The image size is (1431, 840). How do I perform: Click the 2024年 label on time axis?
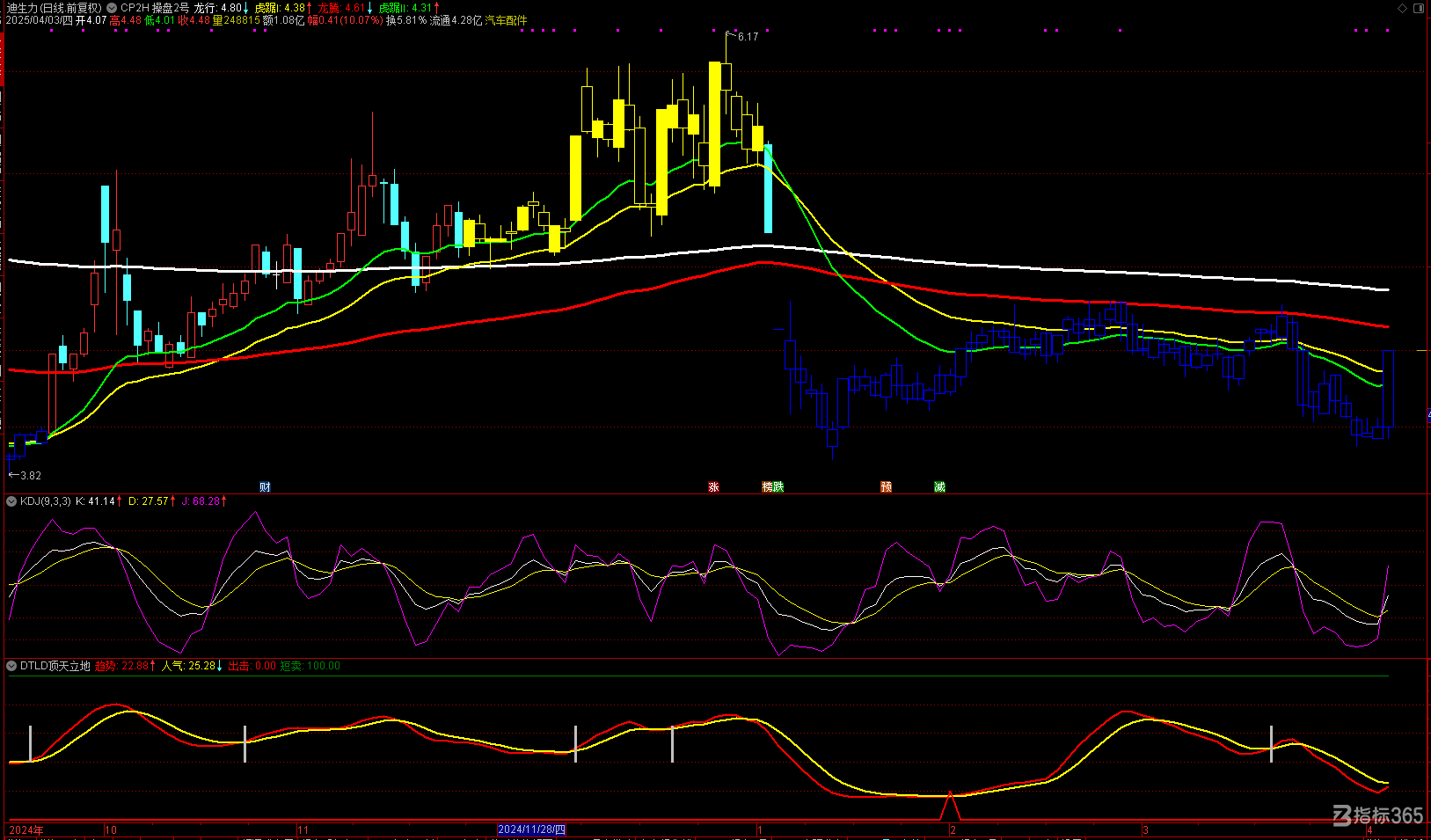click(x=26, y=829)
